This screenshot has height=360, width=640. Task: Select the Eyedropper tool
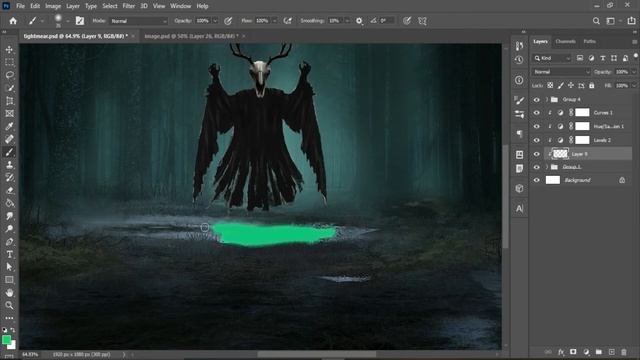point(9,127)
